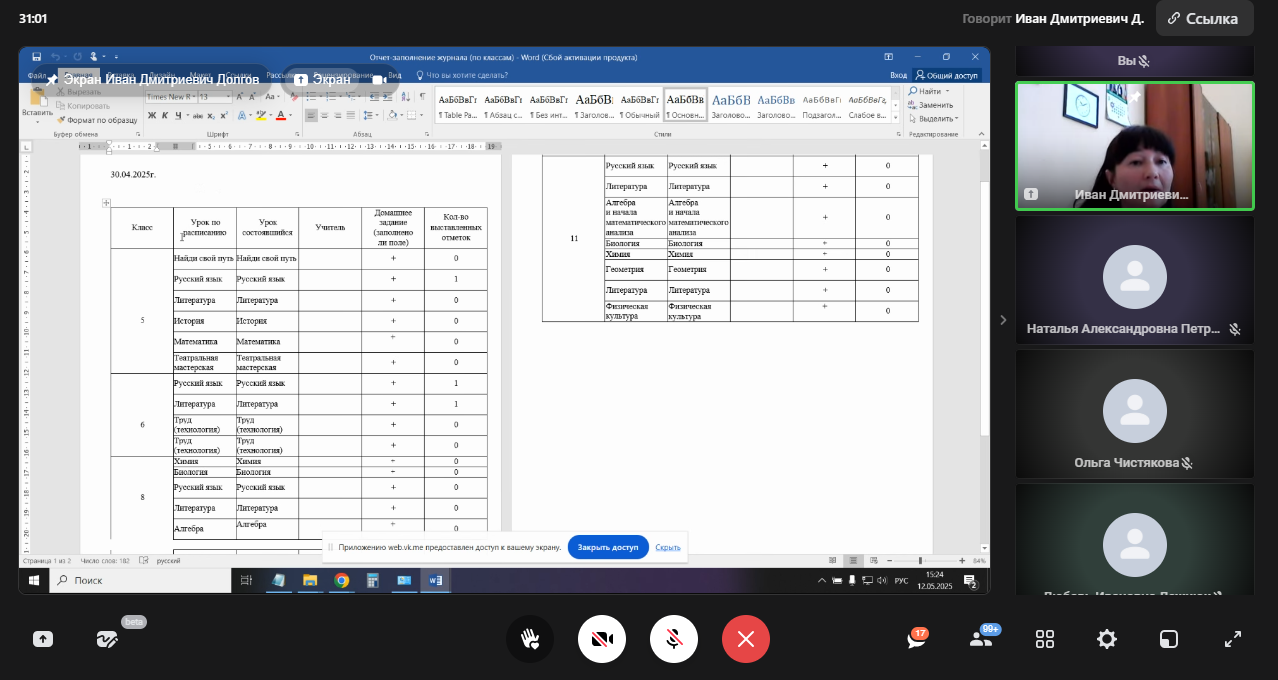Minimize call to picture-in-picture window
The width and height of the screenshot is (1278, 680).
pyautogui.click(x=1169, y=639)
